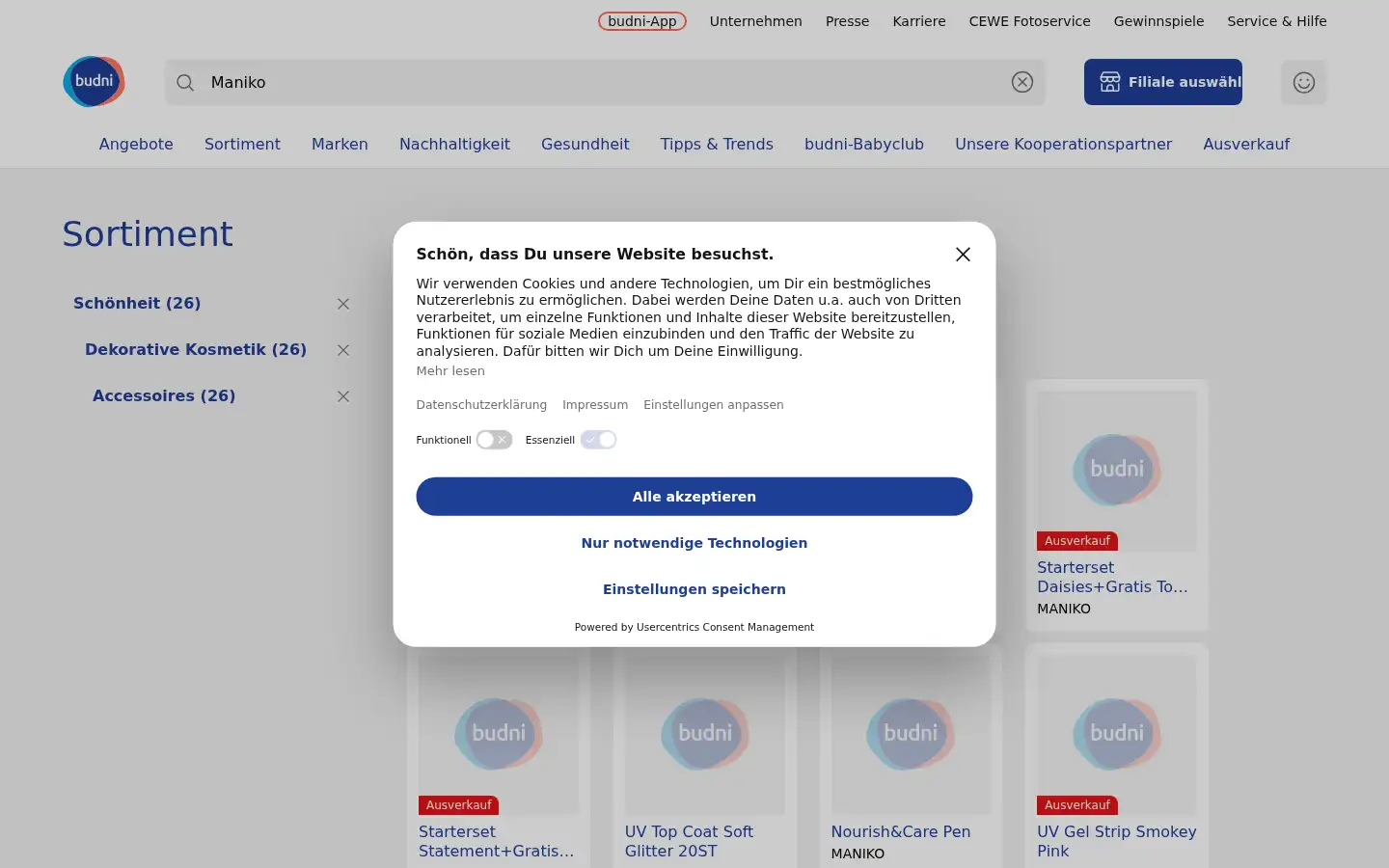Click Starterset Statement+Gratis product title
Screen dimensions: 1389x868
(496, 841)
